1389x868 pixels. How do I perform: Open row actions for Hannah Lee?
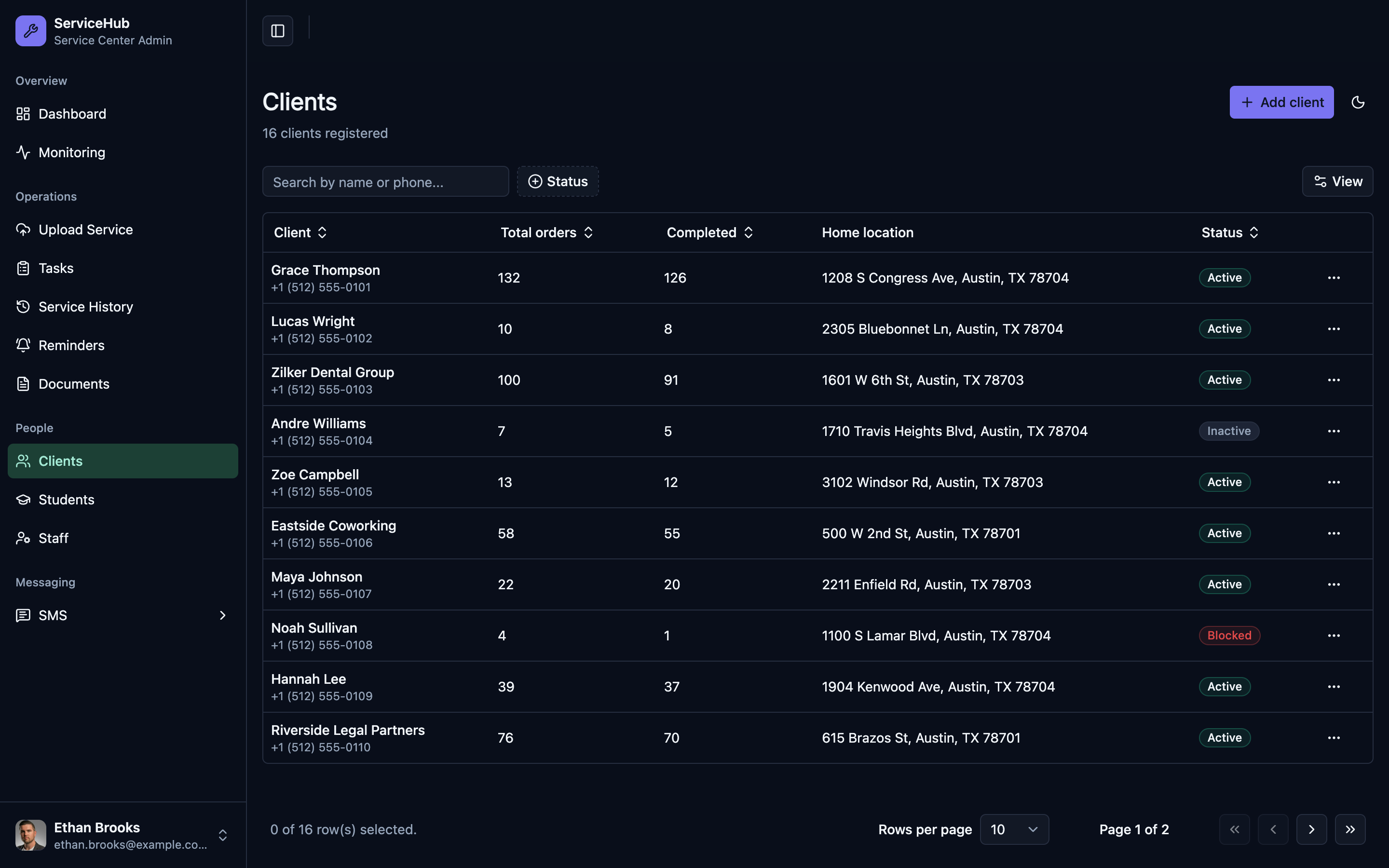1334,687
